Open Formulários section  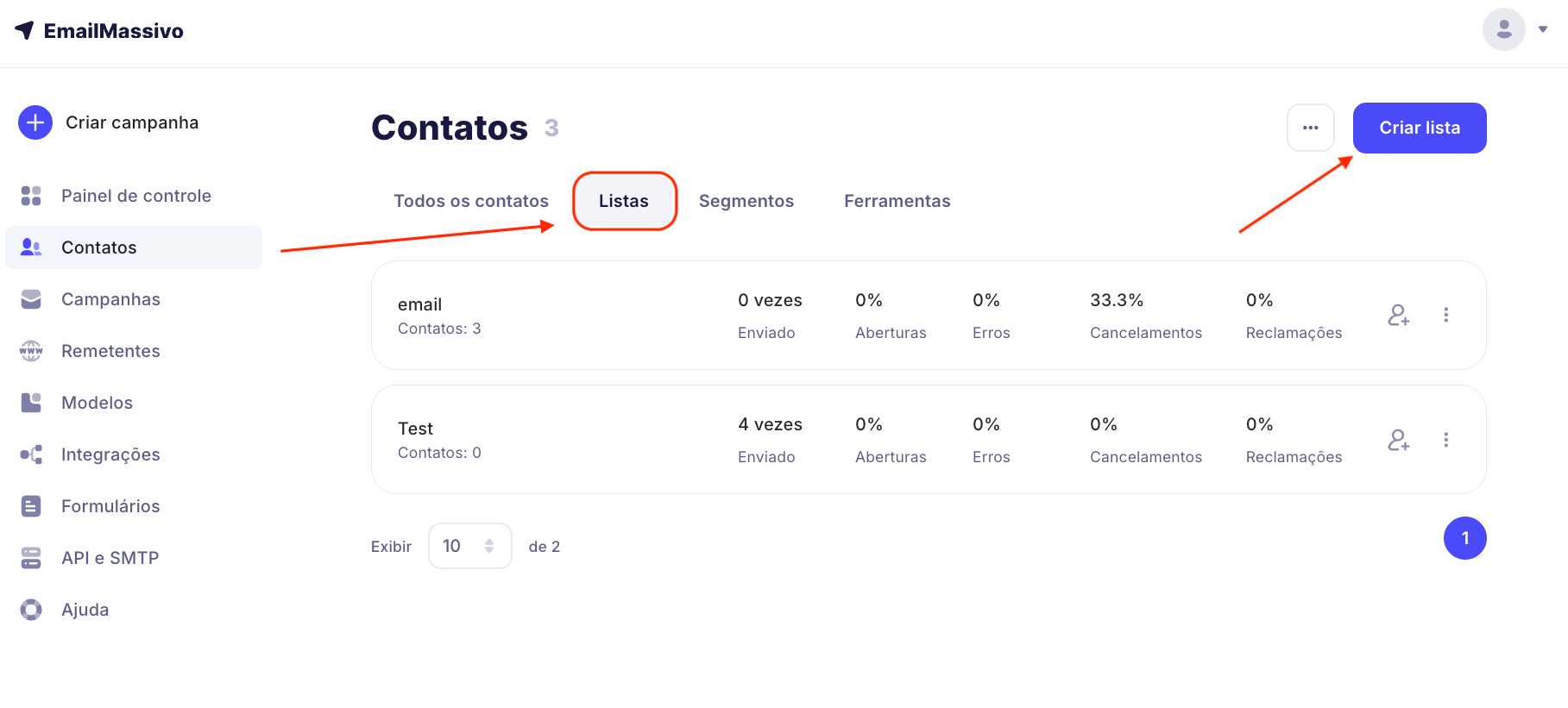click(110, 506)
